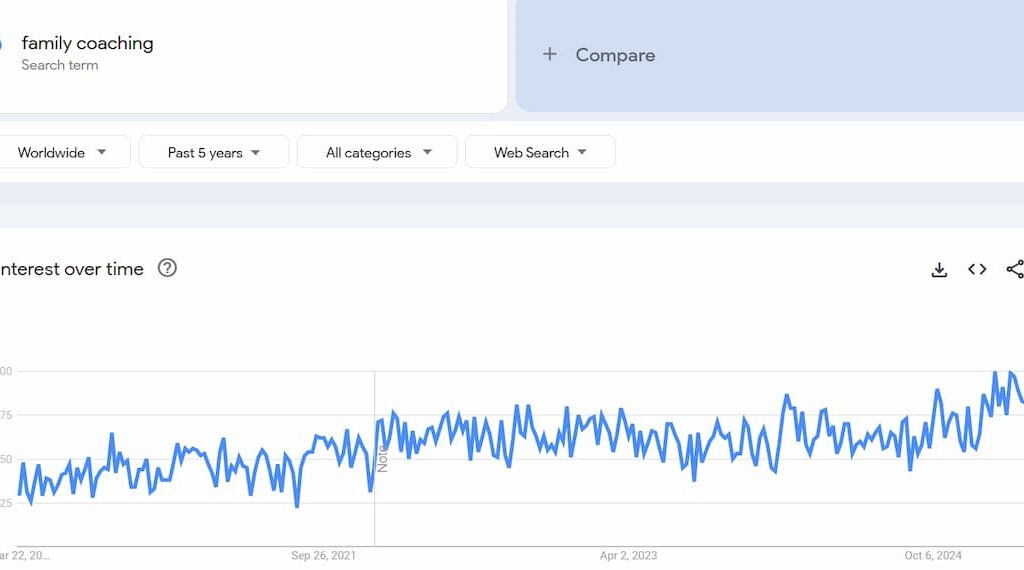The width and height of the screenshot is (1024, 570).
Task: Open help icon beside Interest over time
Action: 168,268
